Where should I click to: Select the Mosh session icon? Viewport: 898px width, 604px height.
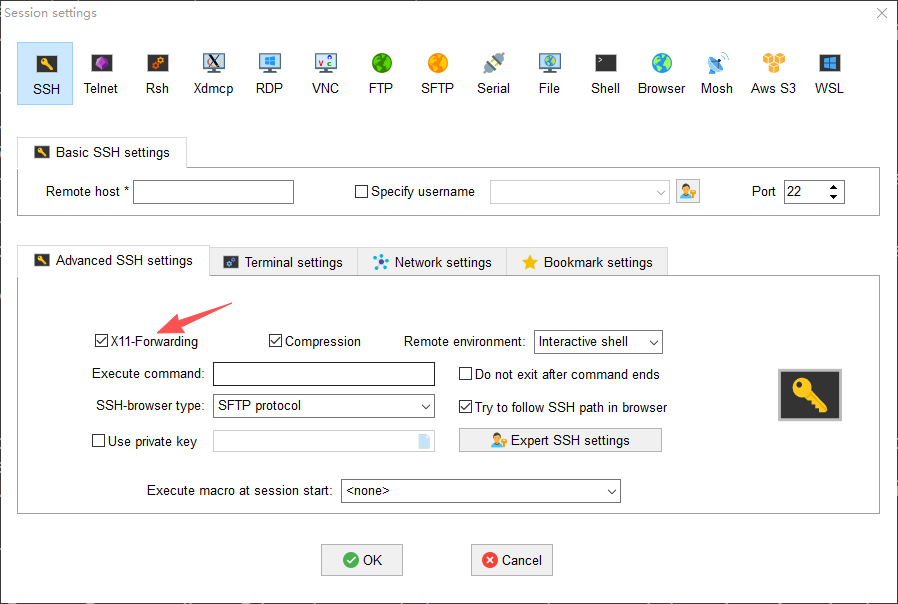tap(717, 73)
